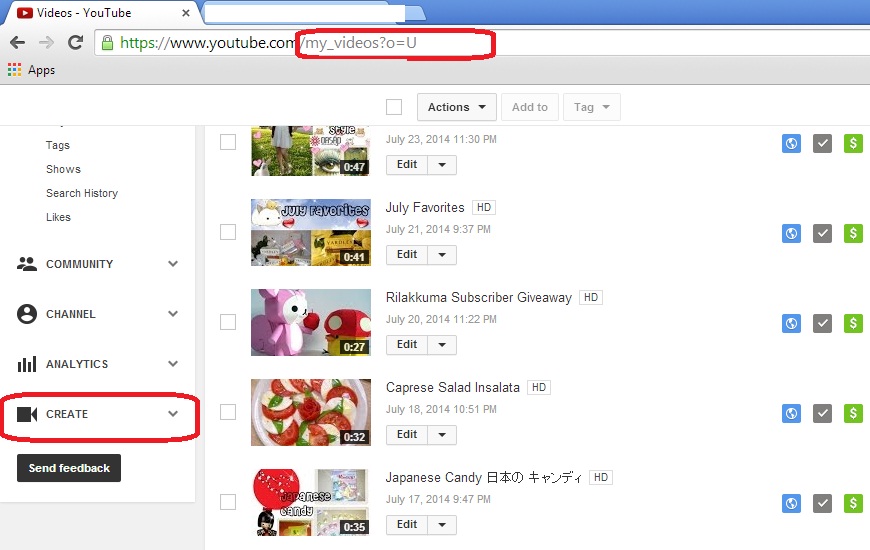This screenshot has width=870, height=550.
Task: Open the ANALYTICS sidebar menu label
Action: [77, 364]
